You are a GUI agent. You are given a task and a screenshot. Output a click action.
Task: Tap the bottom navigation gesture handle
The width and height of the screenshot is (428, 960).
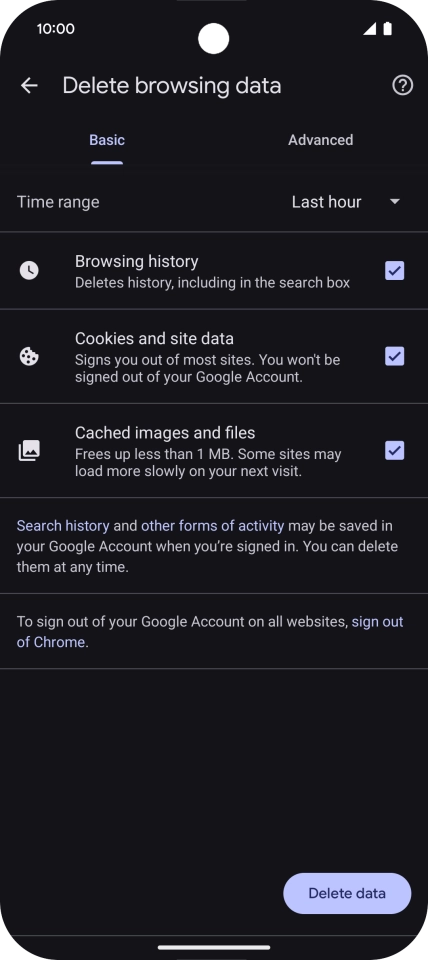(x=214, y=947)
